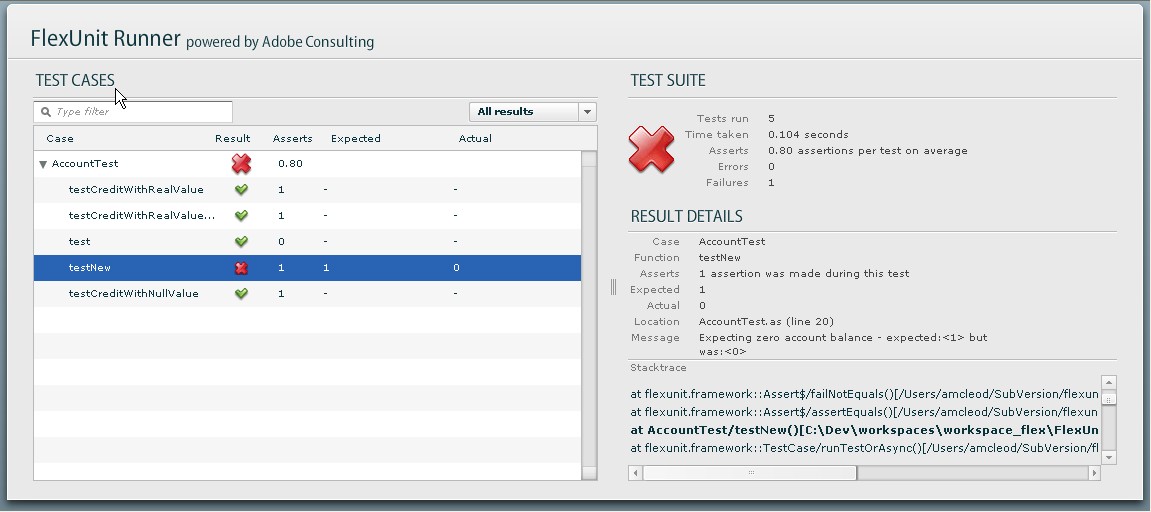Click the Expecting zero account balance message
The width and height of the screenshot is (1151, 512).
point(843,345)
